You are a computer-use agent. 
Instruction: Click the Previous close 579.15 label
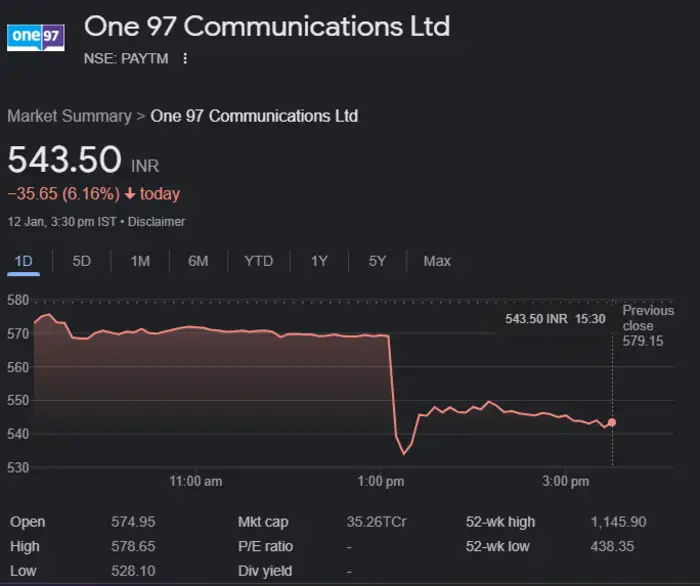(648, 326)
